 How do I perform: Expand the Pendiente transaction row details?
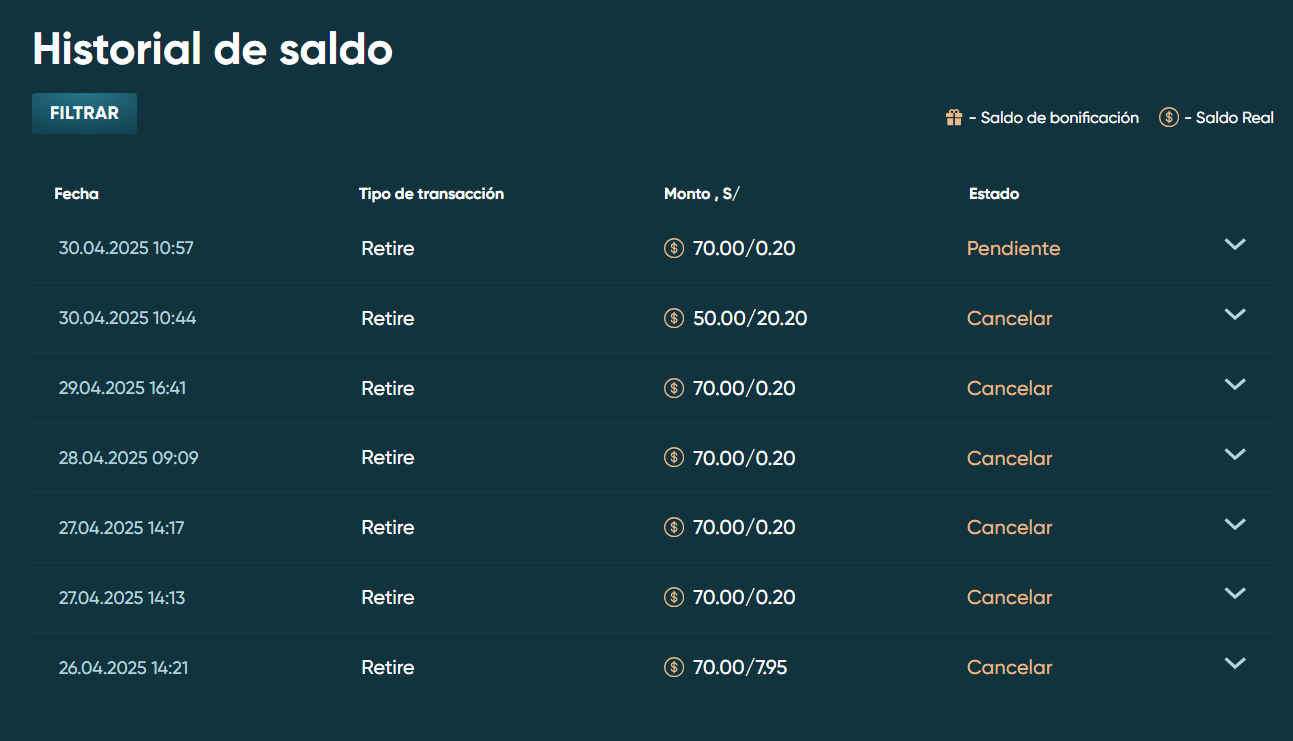click(1235, 244)
